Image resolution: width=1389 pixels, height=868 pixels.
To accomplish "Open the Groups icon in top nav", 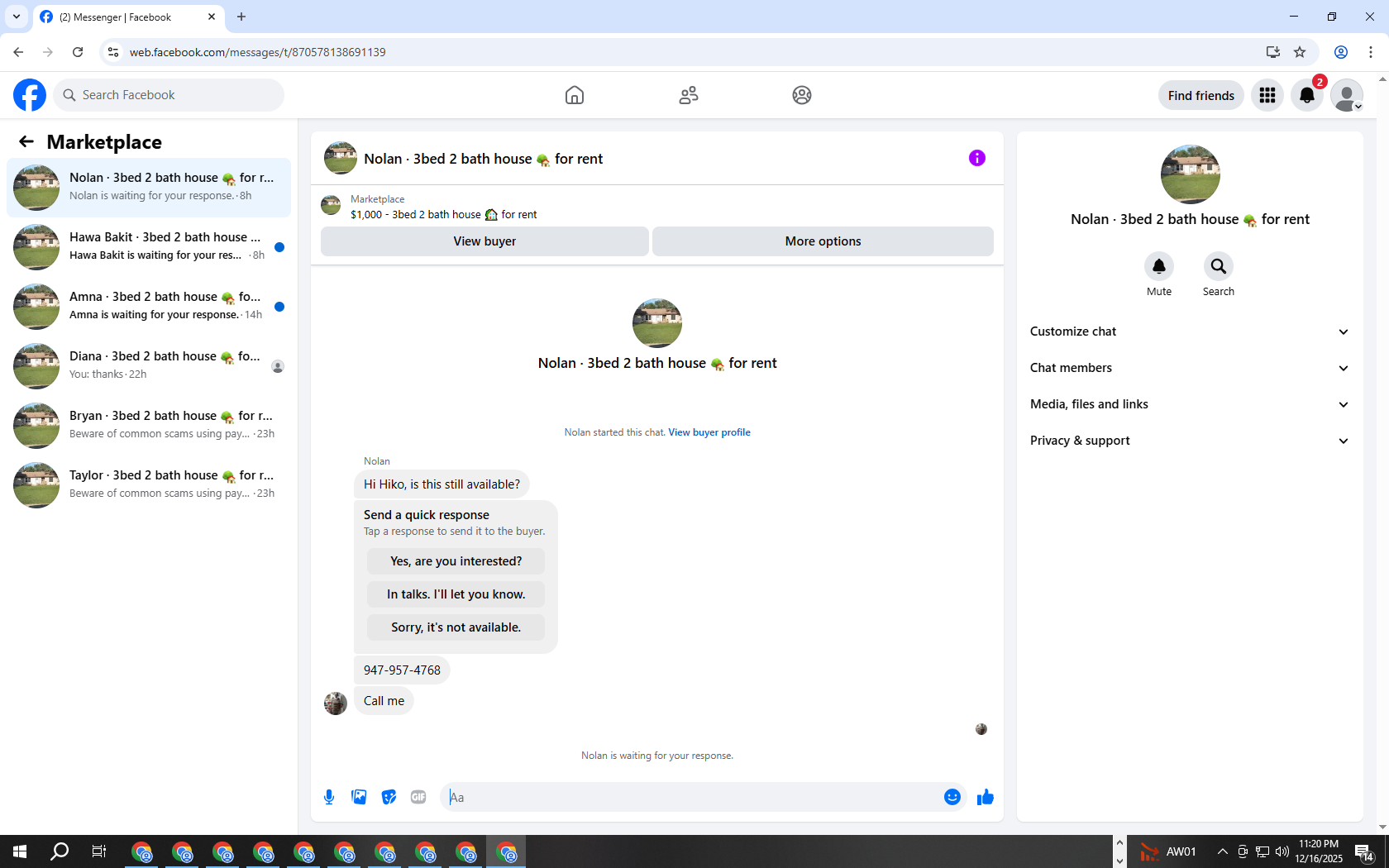I will tap(802, 95).
